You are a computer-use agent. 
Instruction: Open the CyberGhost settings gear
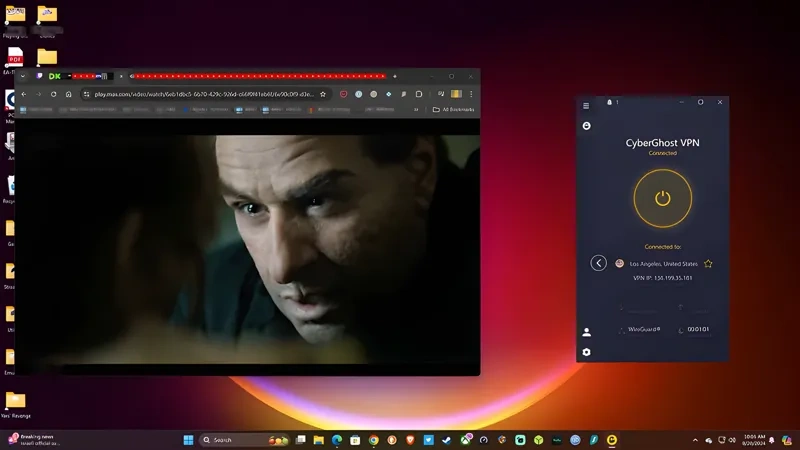[x=587, y=352]
